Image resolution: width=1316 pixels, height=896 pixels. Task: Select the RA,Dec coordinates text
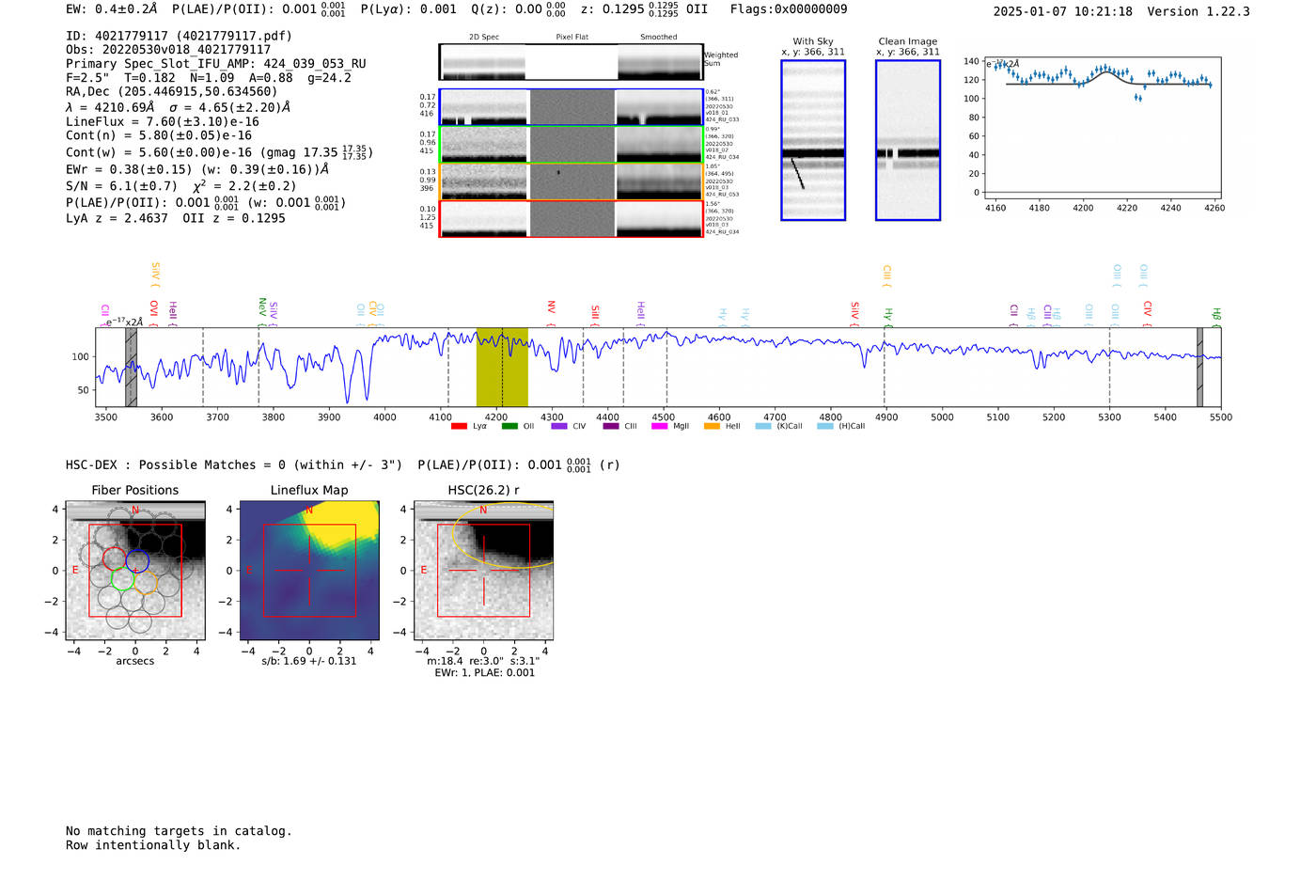(172, 91)
